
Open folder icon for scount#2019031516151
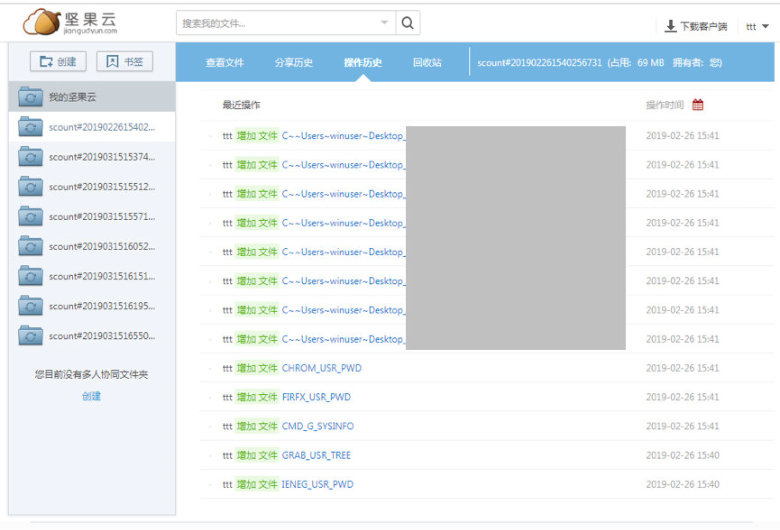point(30,276)
